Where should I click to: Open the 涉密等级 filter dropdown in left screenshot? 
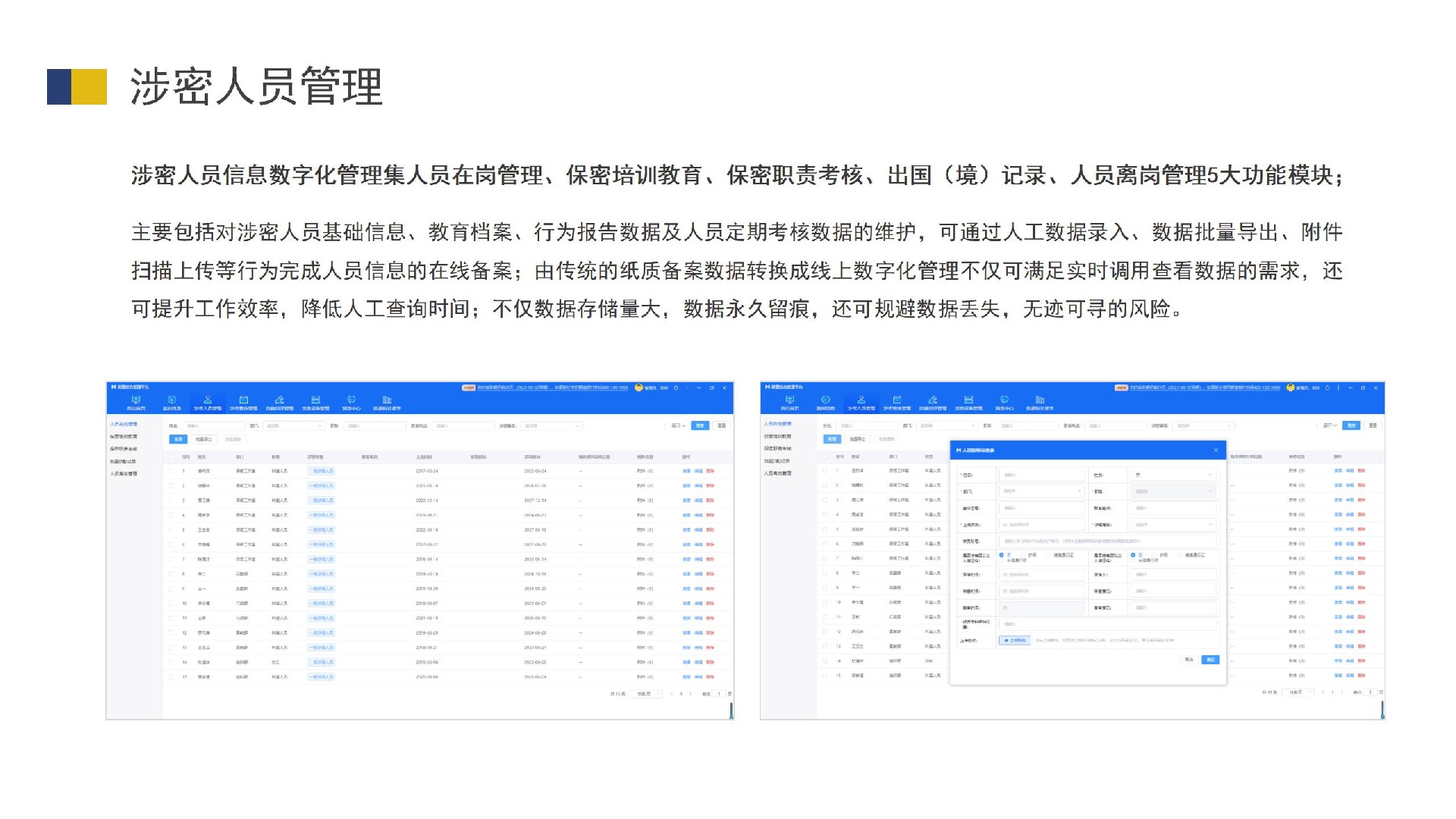click(x=551, y=426)
